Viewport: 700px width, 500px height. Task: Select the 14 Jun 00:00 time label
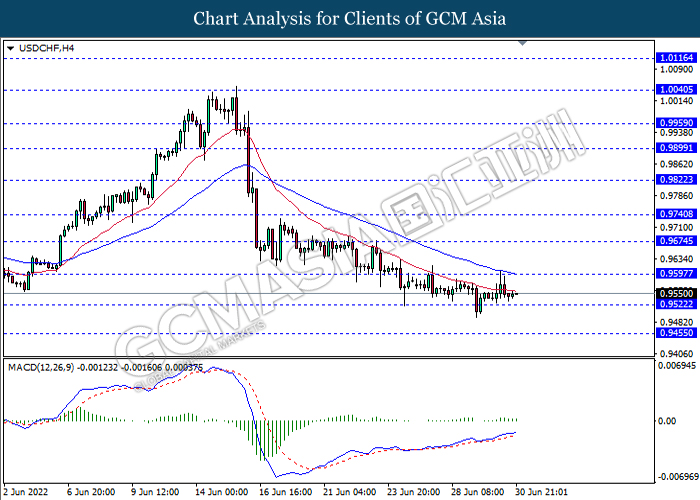221,492
